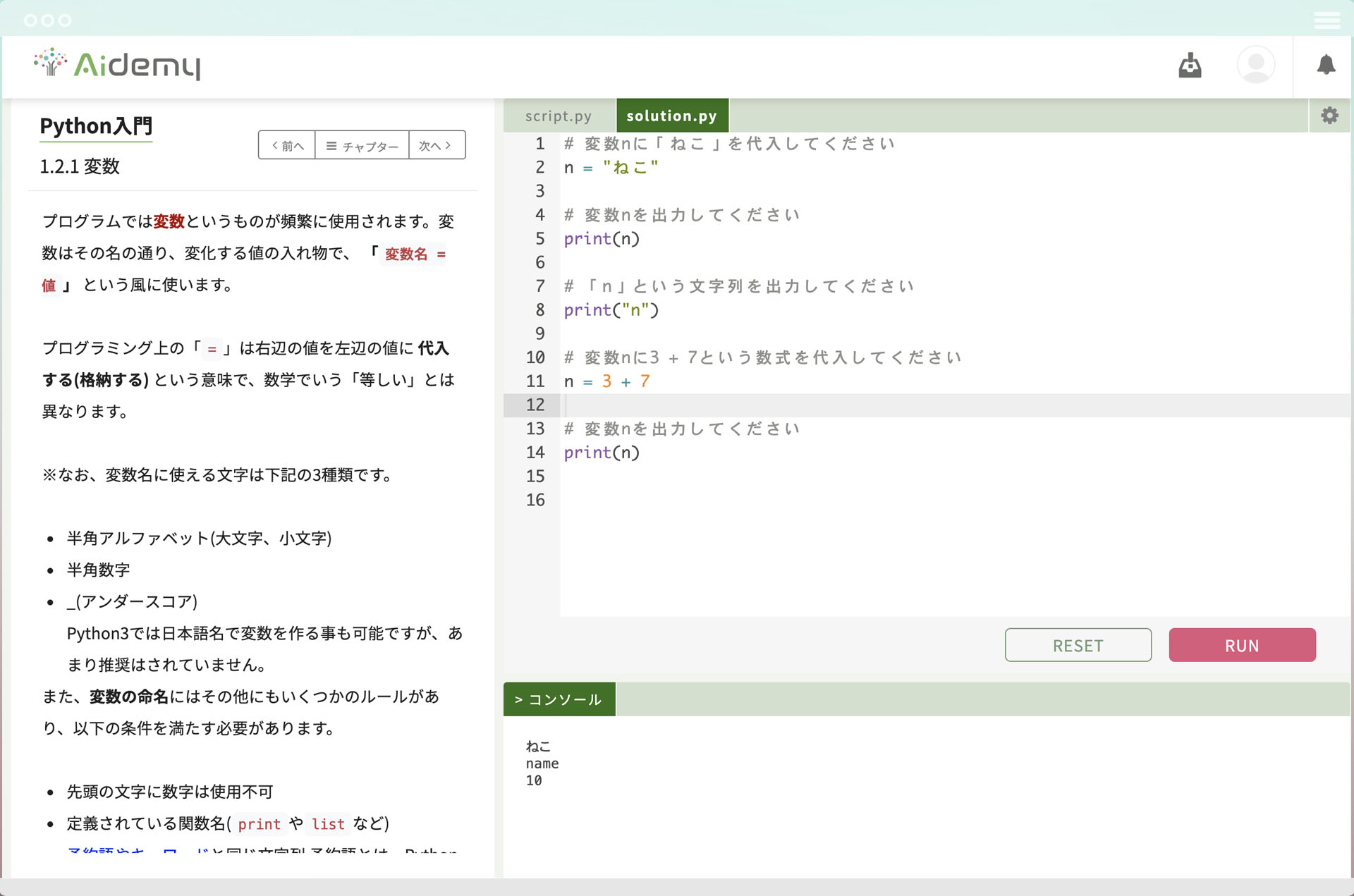
Task: Open the hamburger menu
Action: [x=1326, y=20]
